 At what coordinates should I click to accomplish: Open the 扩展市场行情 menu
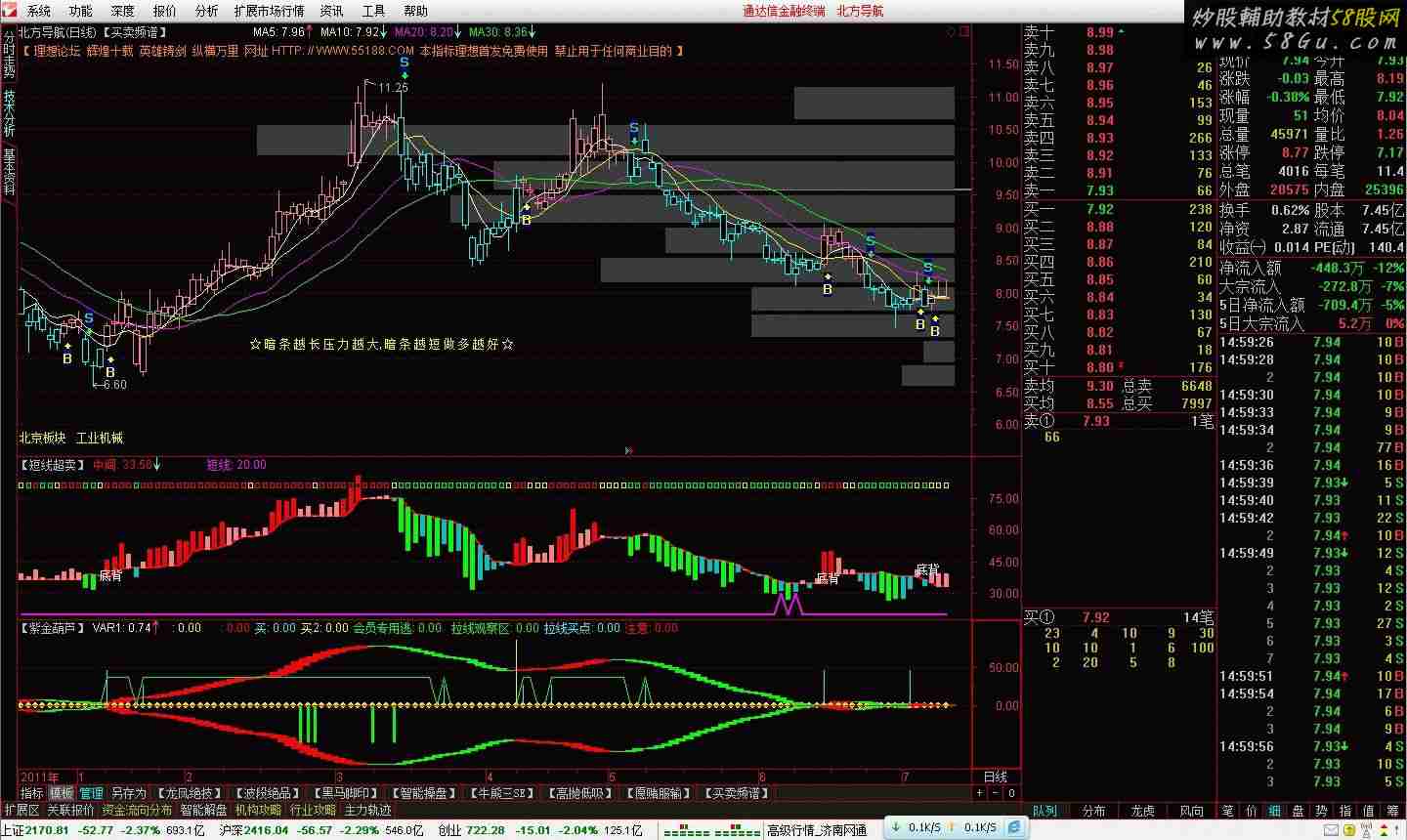tap(270, 11)
